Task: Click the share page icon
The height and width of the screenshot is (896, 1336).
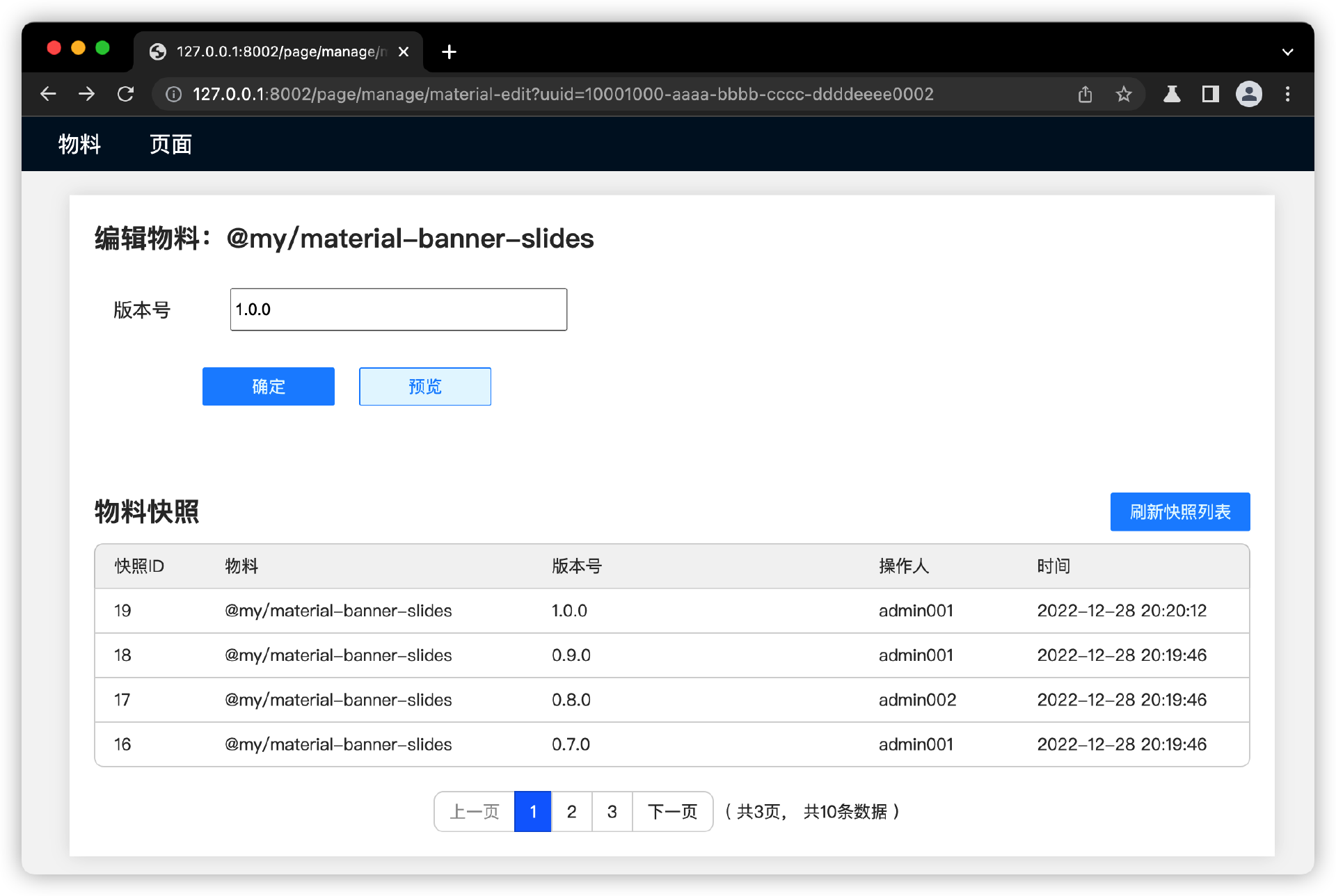Action: point(1085,94)
